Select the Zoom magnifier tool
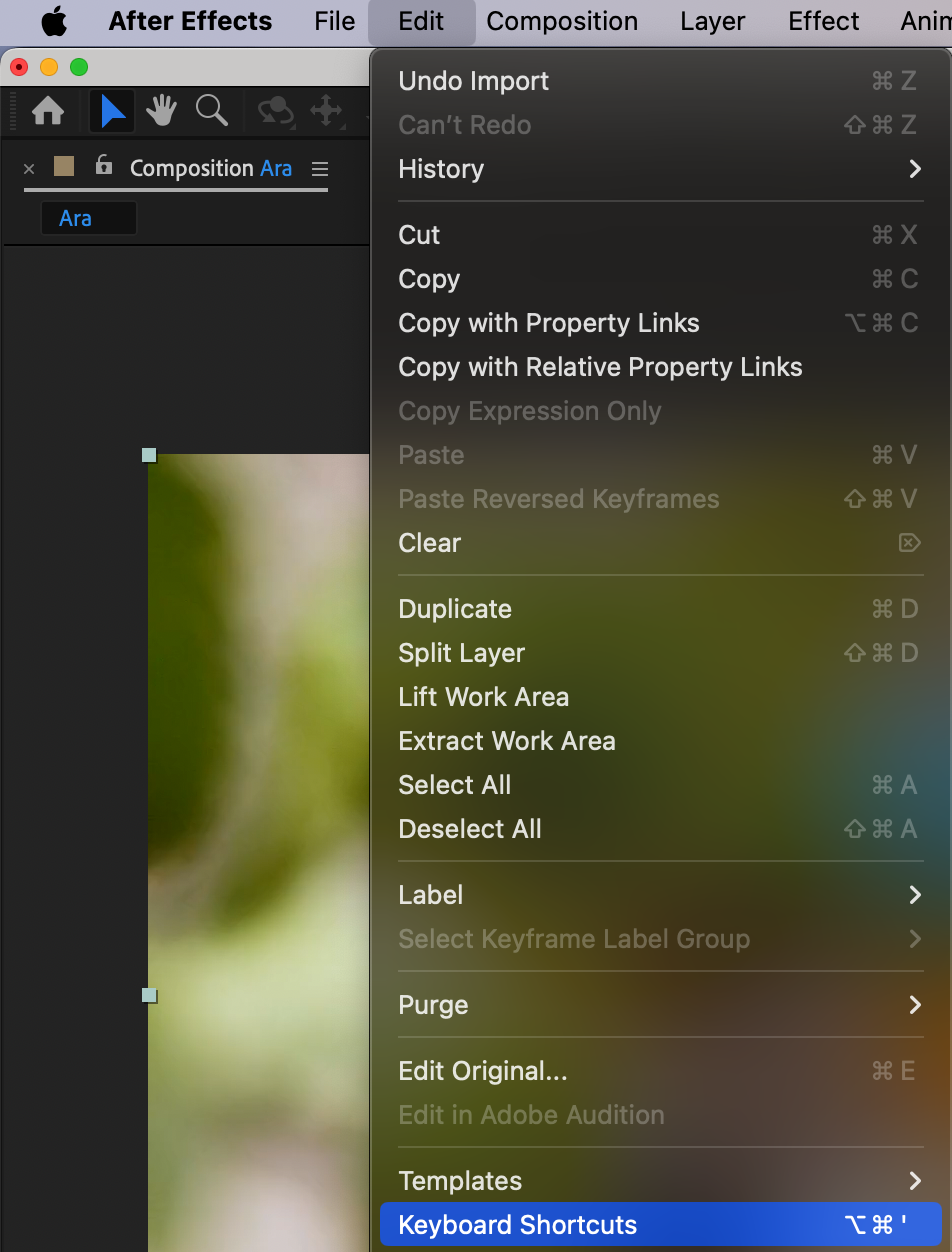This screenshot has width=952, height=1252. pos(211,111)
